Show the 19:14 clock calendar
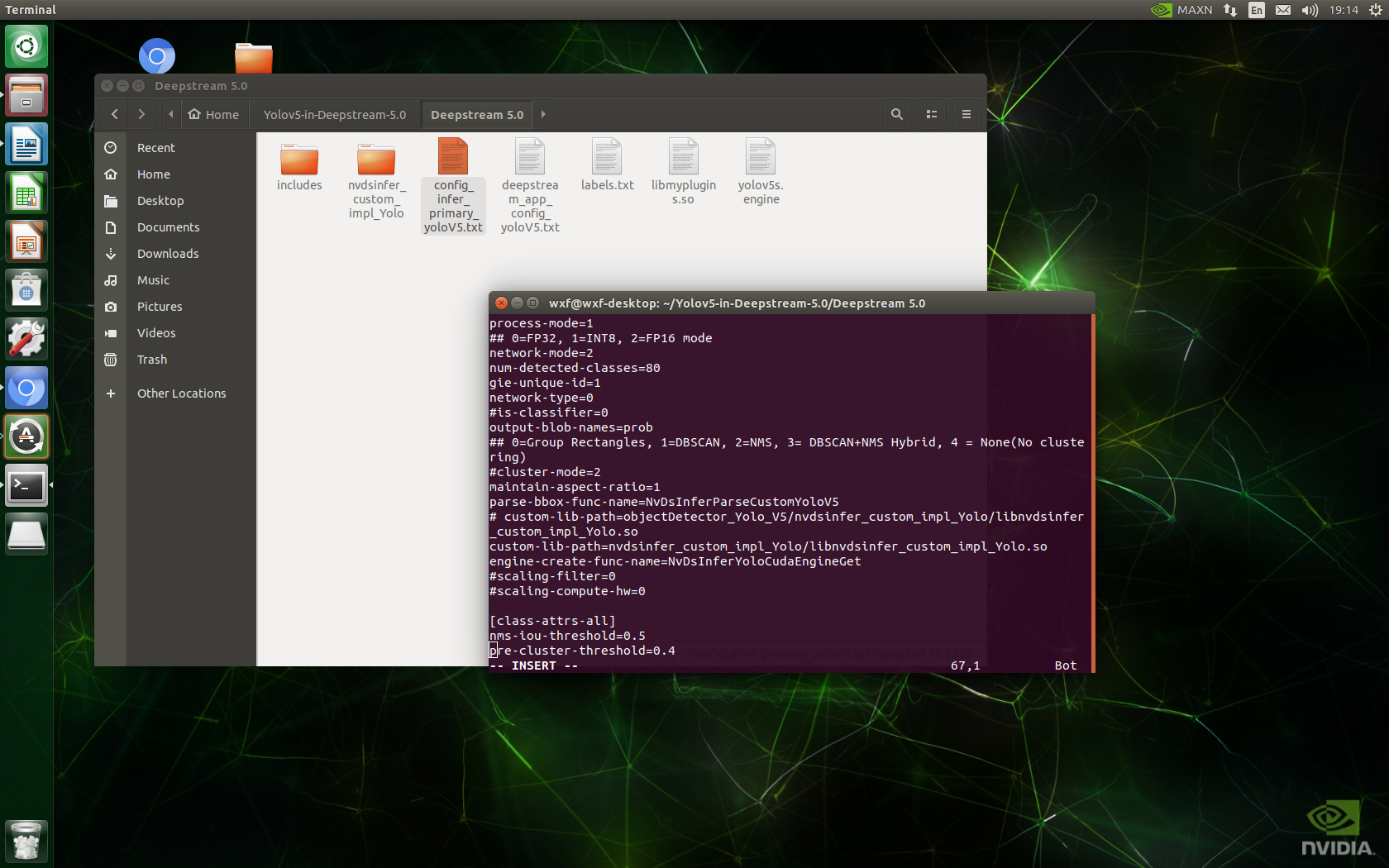The height and width of the screenshot is (868, 1389). pyautogui.click(x=1344, y=10)
